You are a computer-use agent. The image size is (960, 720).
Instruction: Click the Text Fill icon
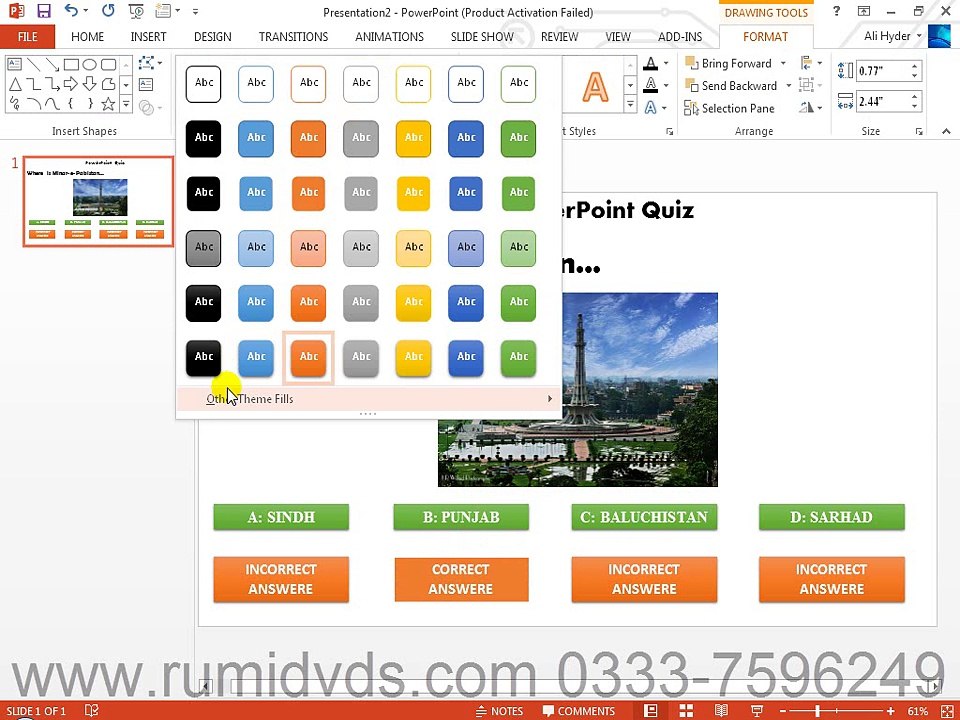(x=651, y=63)
